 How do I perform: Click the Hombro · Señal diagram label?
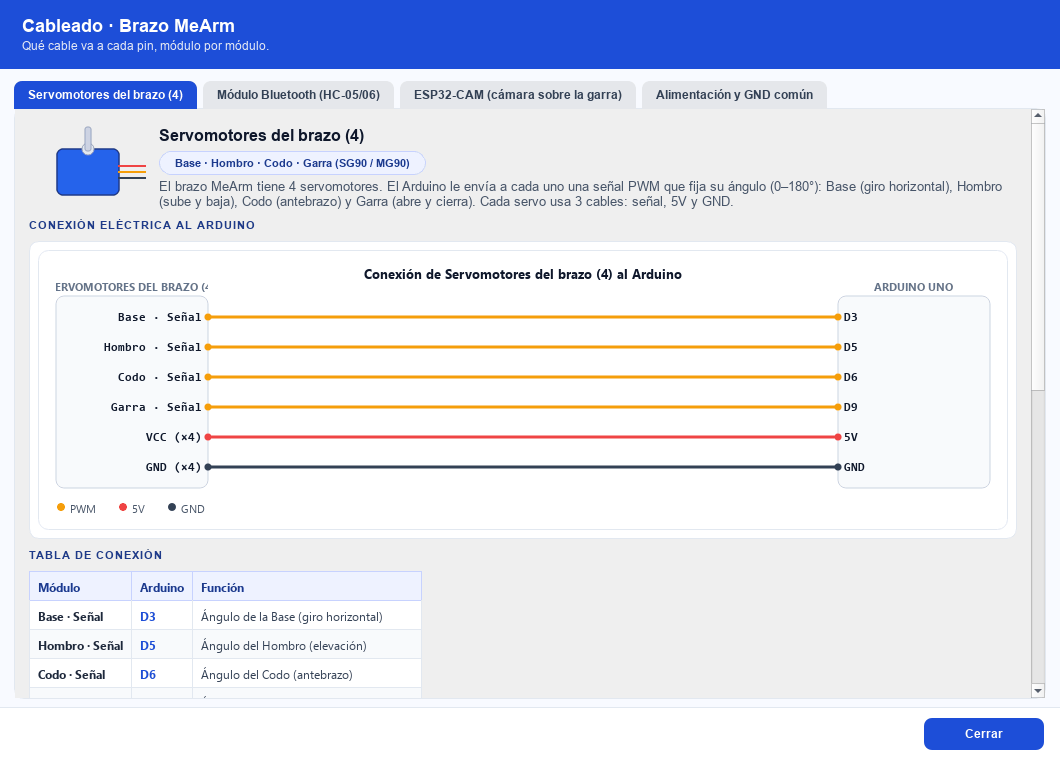(152, 347)
